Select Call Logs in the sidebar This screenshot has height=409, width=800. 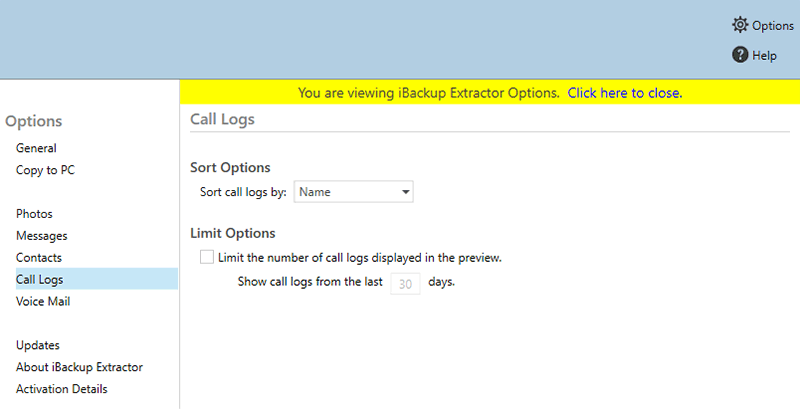tap(97, 279)
